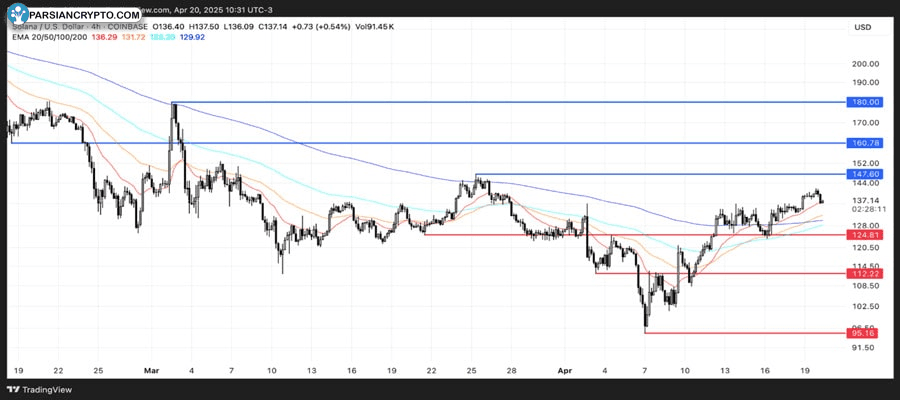Click the Solana / U.S. Dollar symbol title
Image resolution: width=900 pixels, height=400 pixels.
pyautogui.click(x=47, y=26)
